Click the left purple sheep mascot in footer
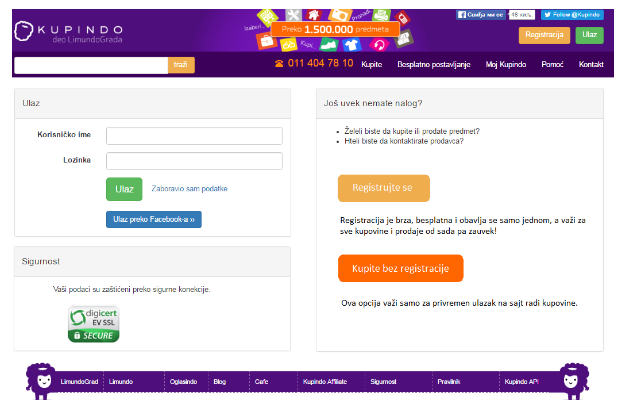Viewport: 621px width, 408px height. (x=41, y=381)
